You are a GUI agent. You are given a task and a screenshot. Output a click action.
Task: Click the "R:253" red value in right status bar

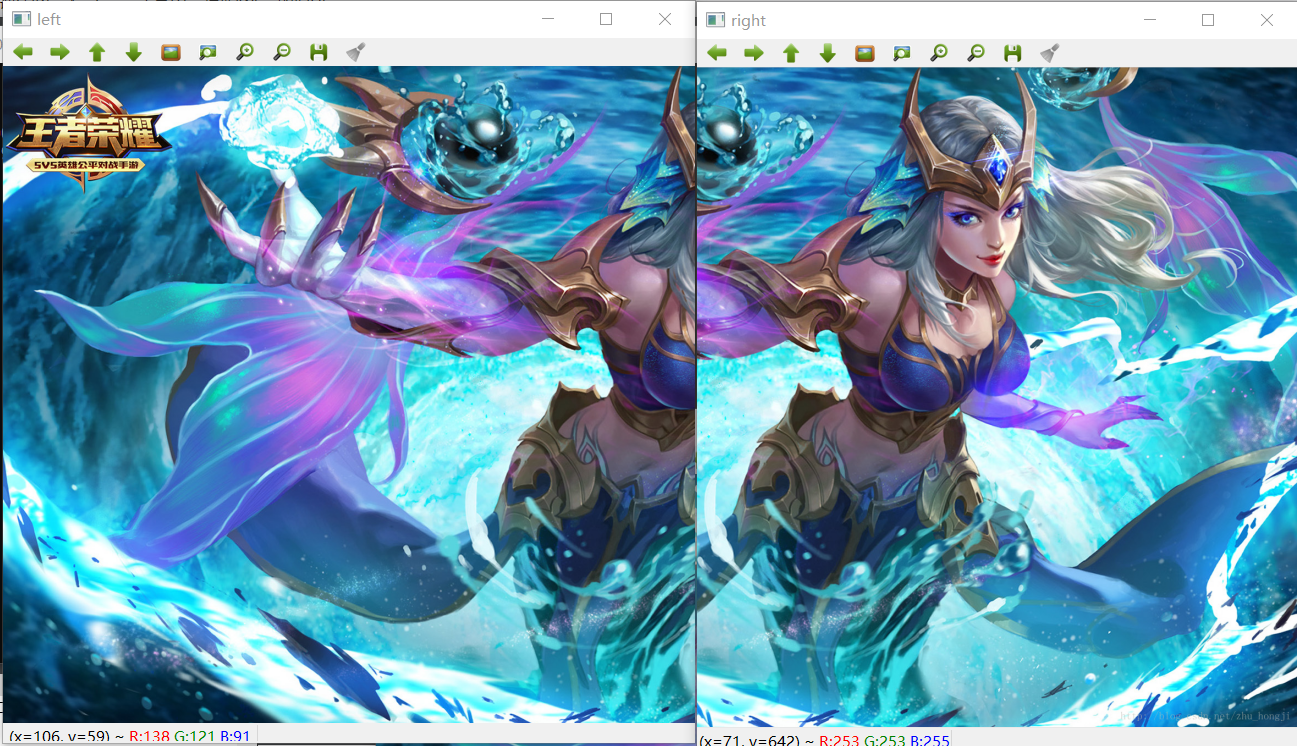(838, 740)
